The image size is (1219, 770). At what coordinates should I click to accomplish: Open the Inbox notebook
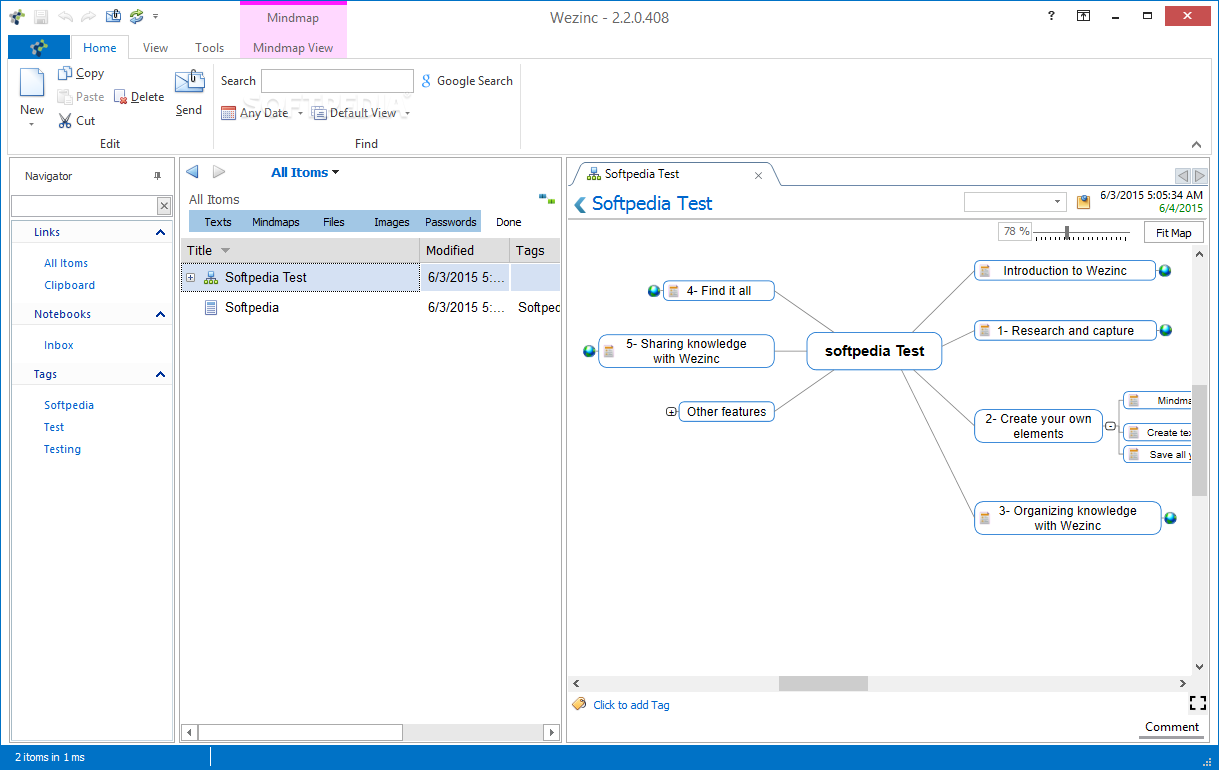click(59, 345)
